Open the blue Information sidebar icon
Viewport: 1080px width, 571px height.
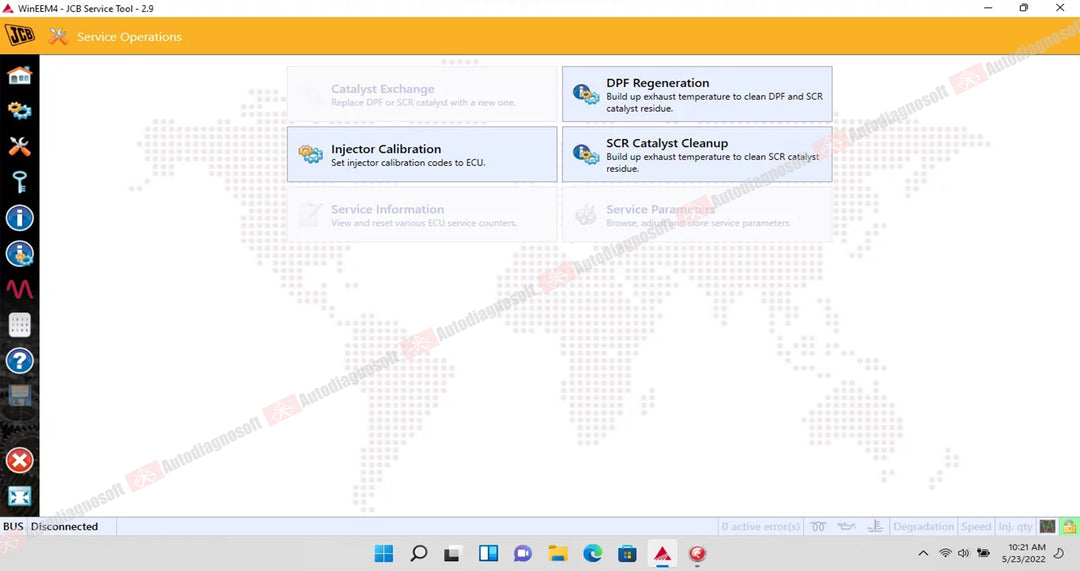19,218
